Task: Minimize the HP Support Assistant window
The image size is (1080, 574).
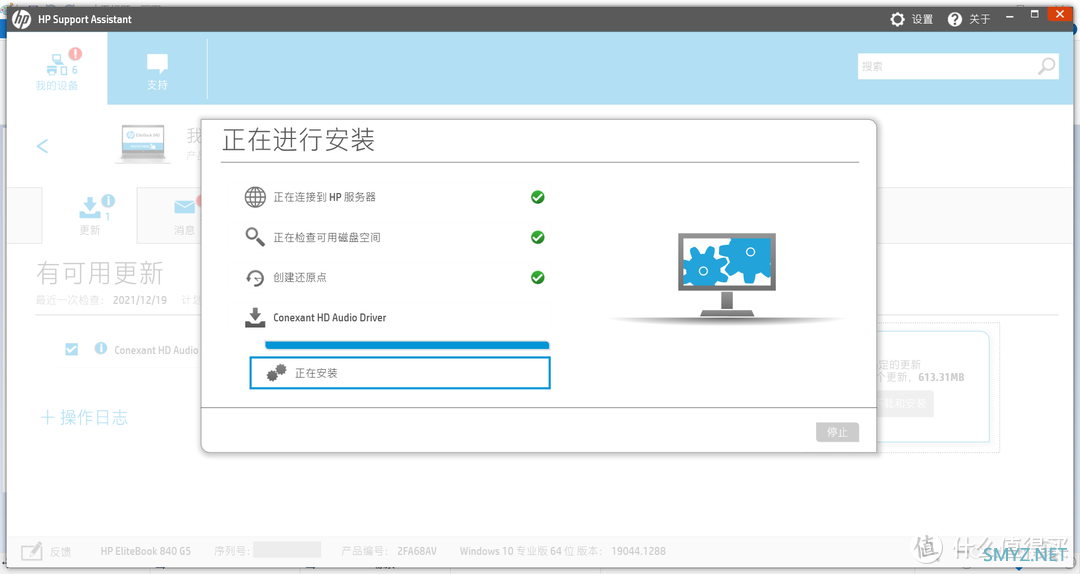Action: (x=1010, y=16)
